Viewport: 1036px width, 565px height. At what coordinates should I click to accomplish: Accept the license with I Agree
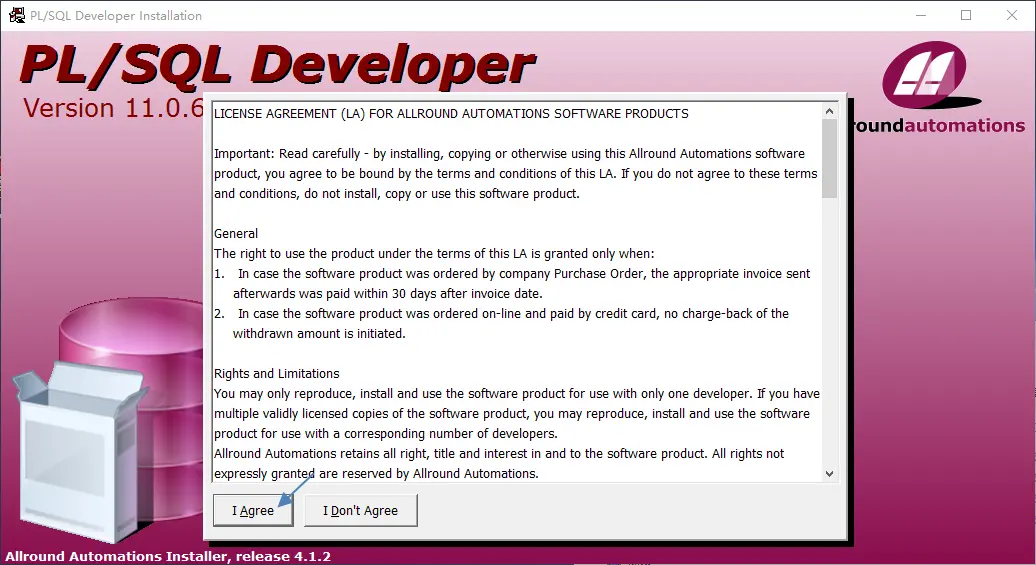[253, 510]
